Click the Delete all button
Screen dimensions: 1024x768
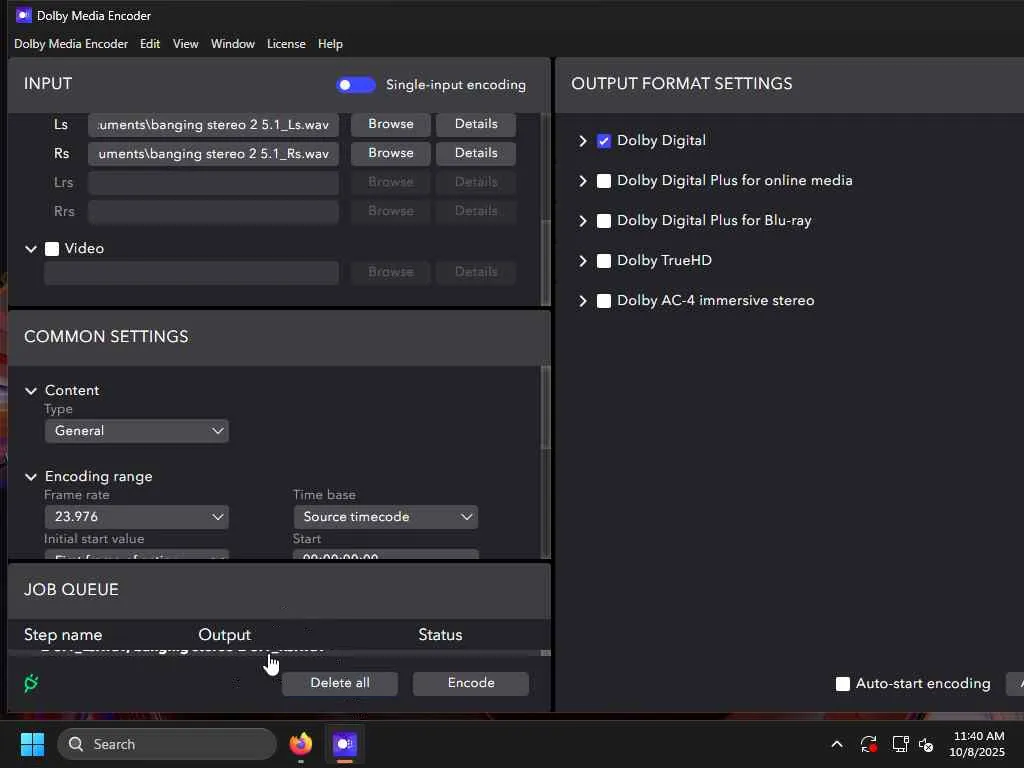tap(340, 683)
